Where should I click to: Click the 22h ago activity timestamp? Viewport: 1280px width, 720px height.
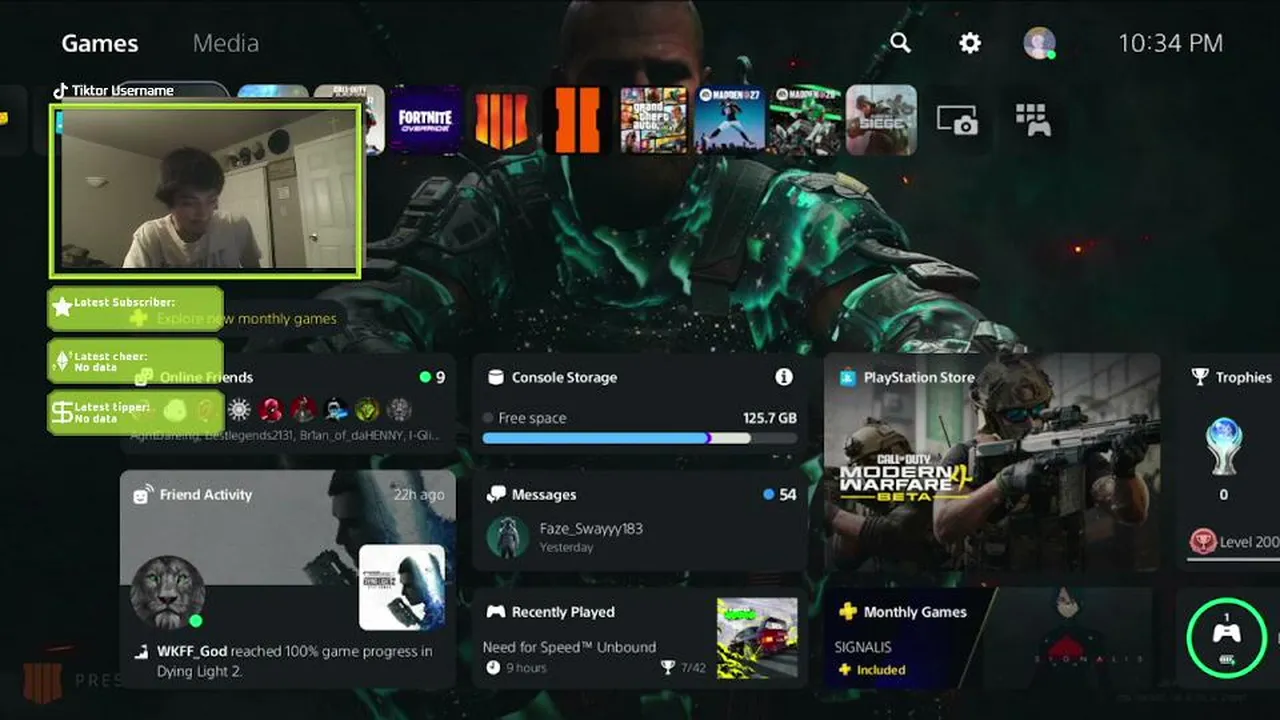click(419, 494)
